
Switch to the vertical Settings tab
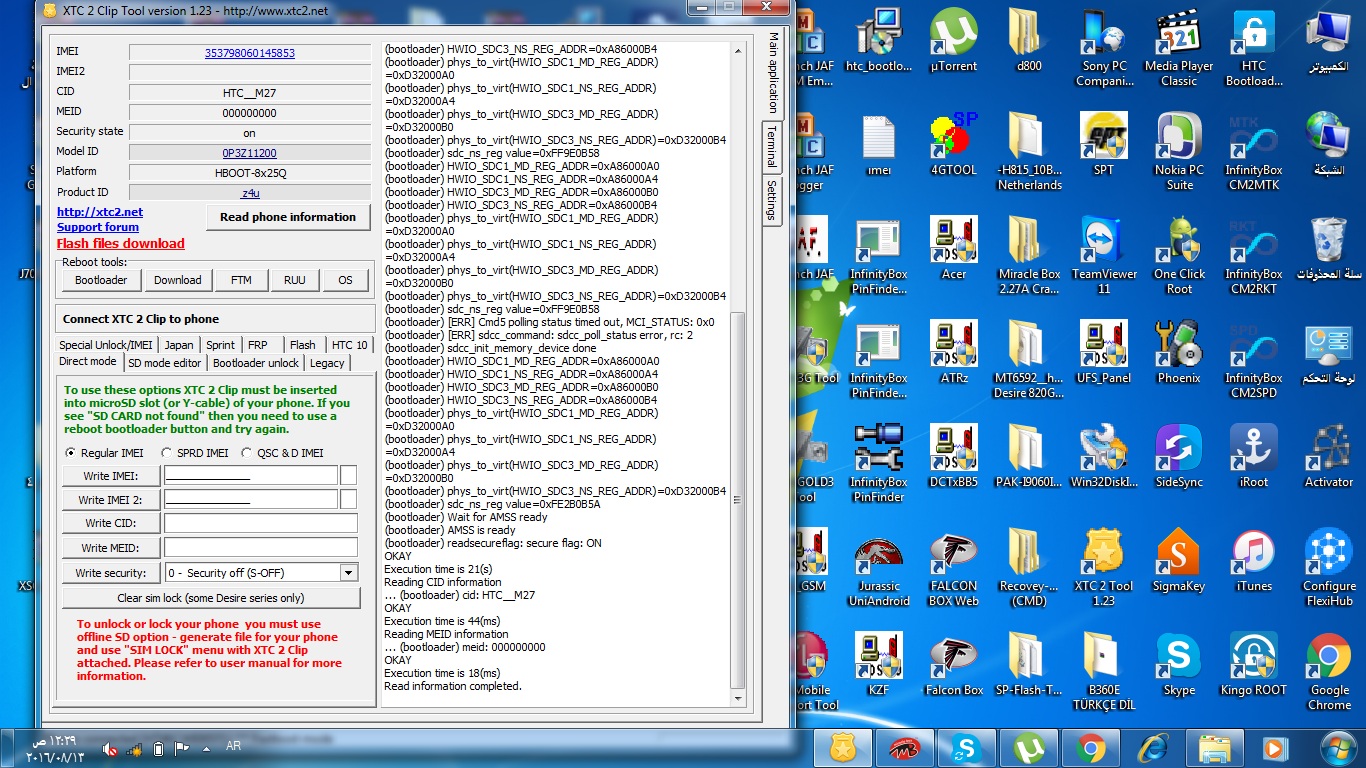coord(772,200)
